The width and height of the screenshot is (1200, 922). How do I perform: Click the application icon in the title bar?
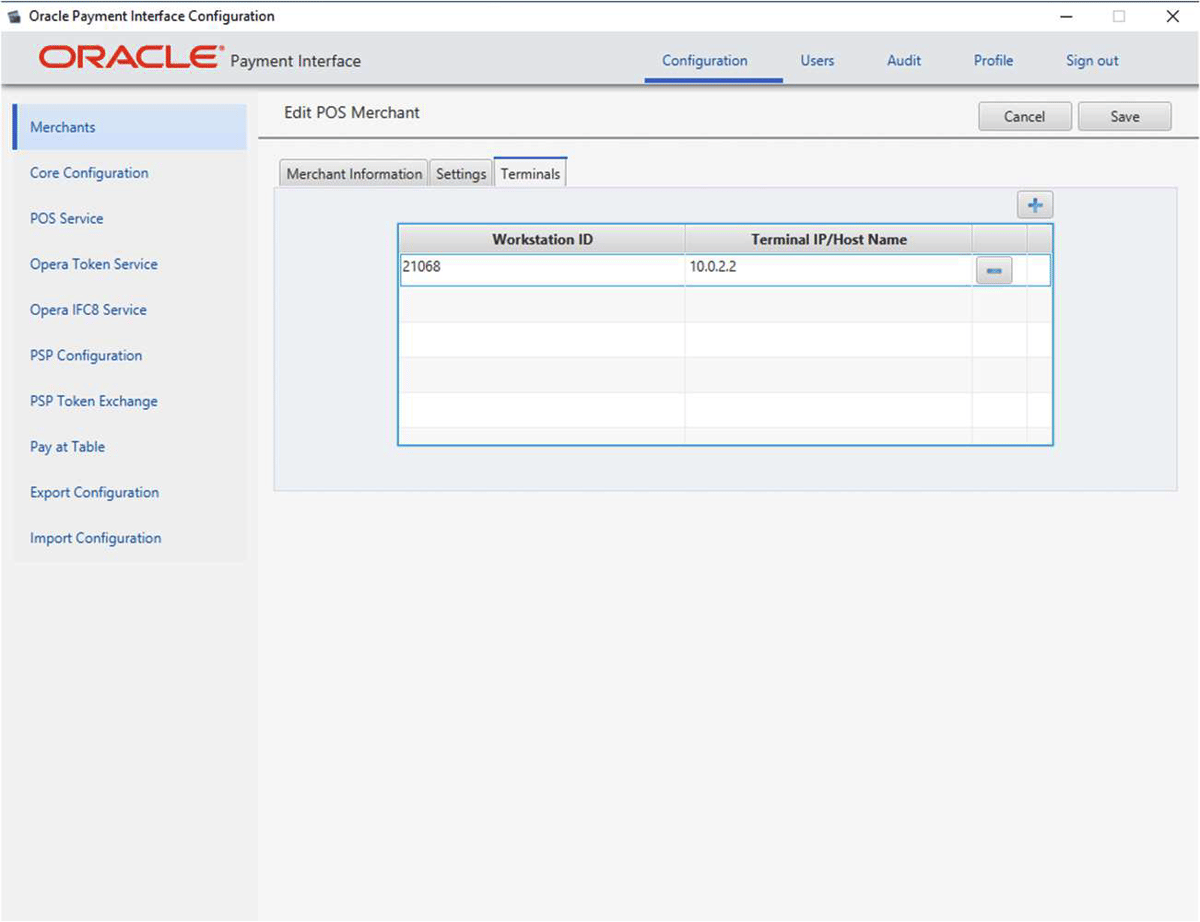(x=15, y=16)
